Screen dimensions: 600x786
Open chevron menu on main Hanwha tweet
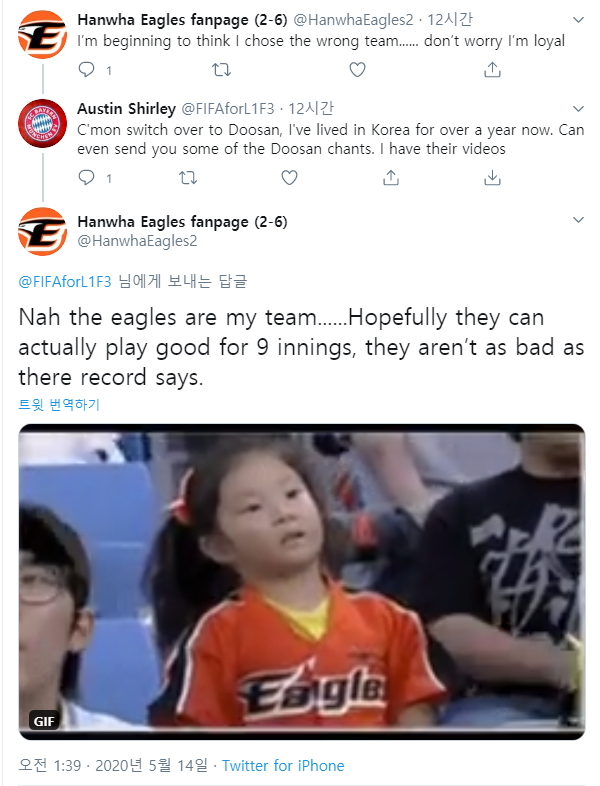point(578,220)
